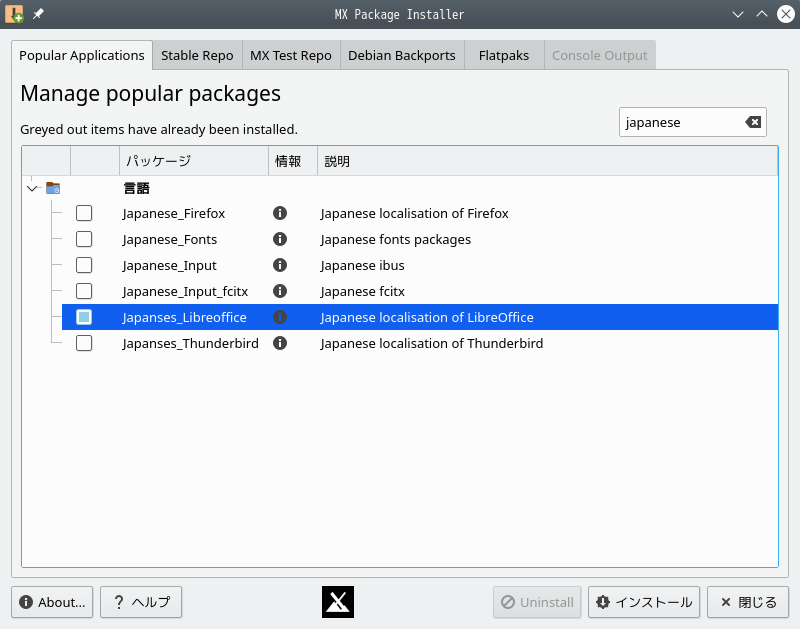Select the Japanses_Thunderbird package name
The width and height of the screenshot is (800, 629).
click(x=190, y=343)
